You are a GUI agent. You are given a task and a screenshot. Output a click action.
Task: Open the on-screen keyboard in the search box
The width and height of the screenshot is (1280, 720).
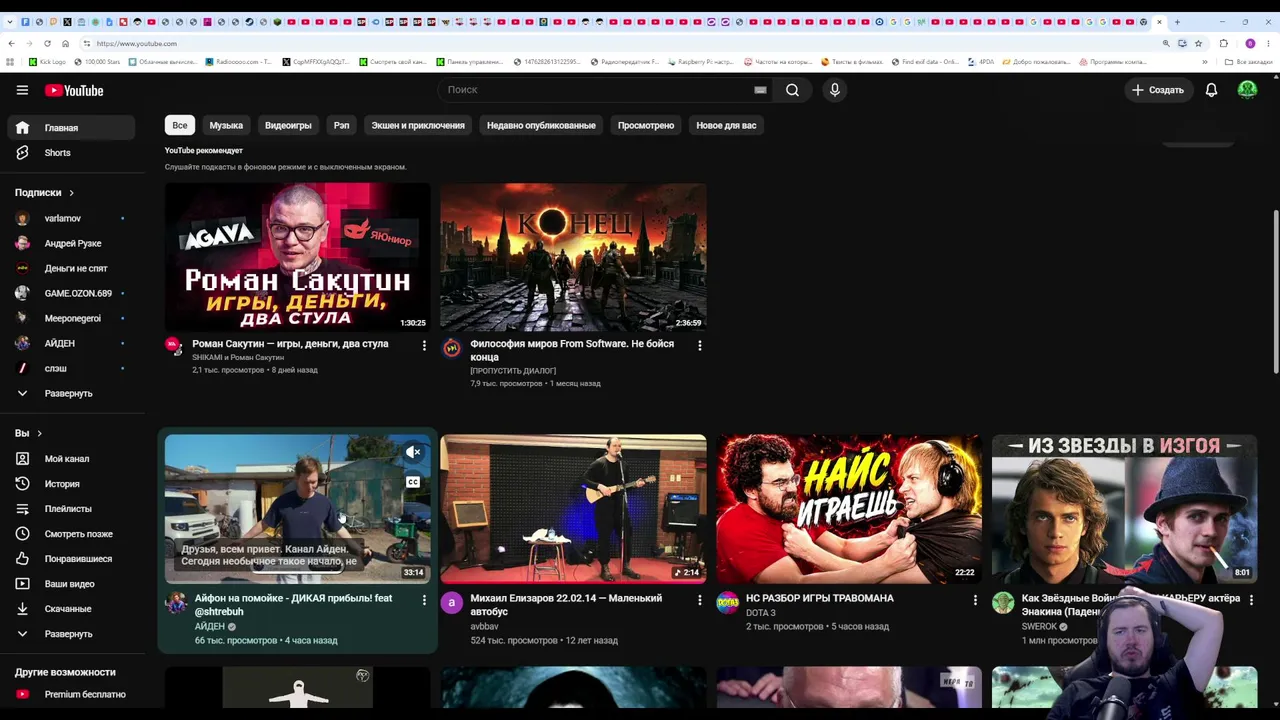coord(760,90)
